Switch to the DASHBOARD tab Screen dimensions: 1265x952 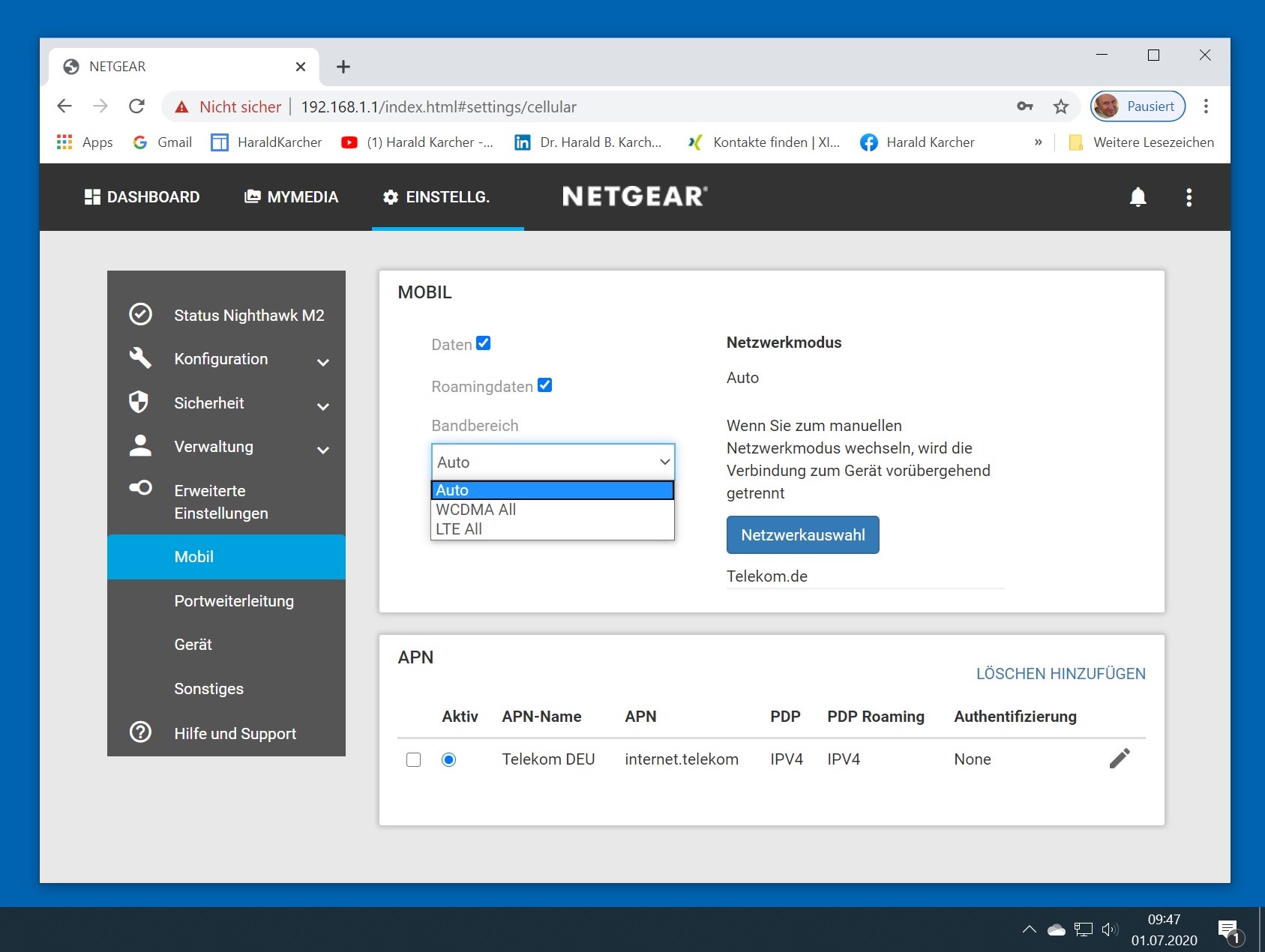(142, 197)
